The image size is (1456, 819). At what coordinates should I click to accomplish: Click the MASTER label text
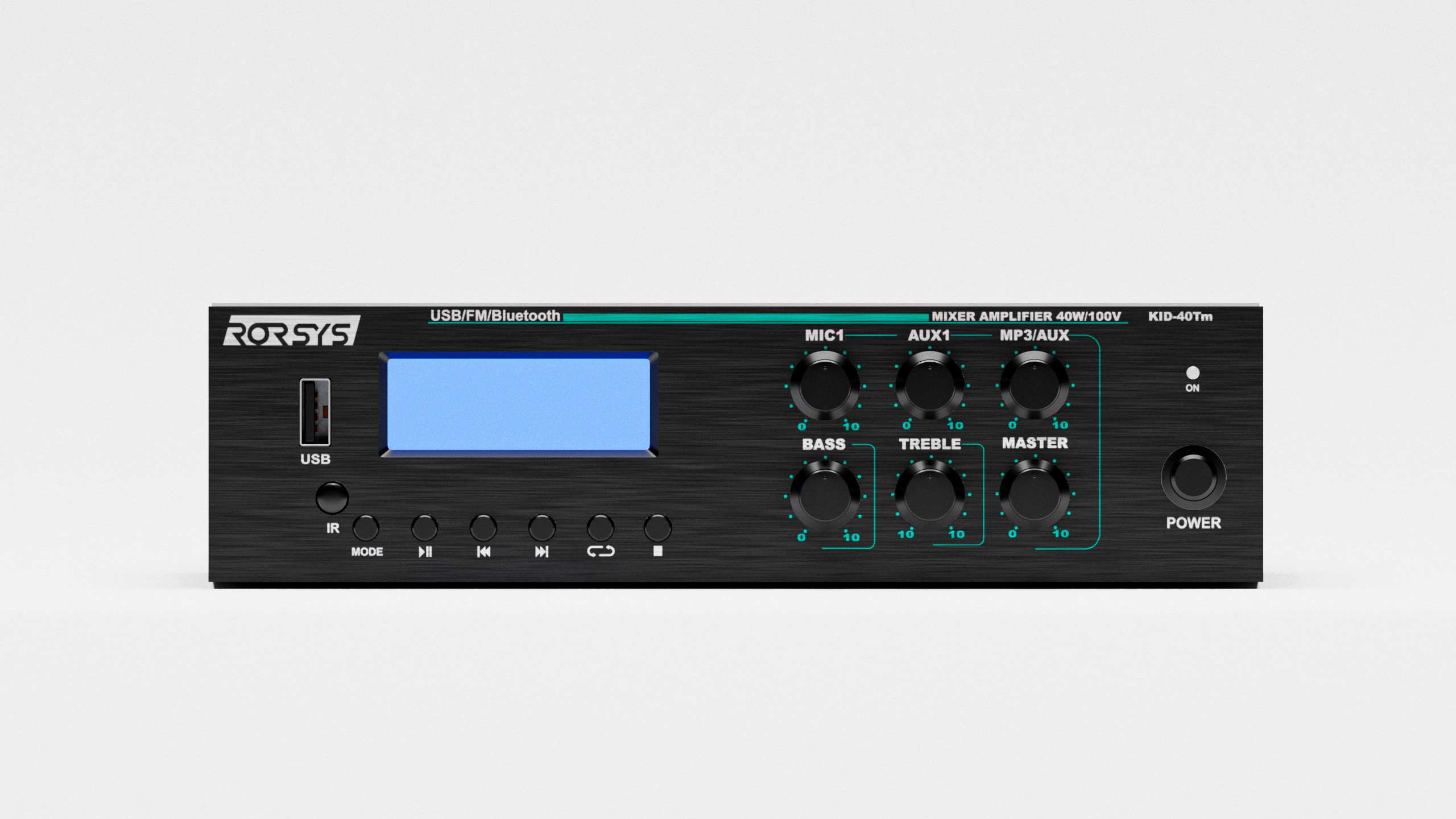1035,443
